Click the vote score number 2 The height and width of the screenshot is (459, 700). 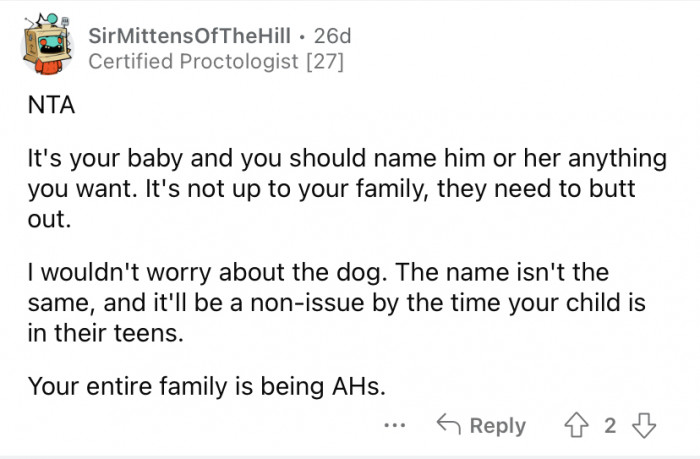(x=610, y=425)
